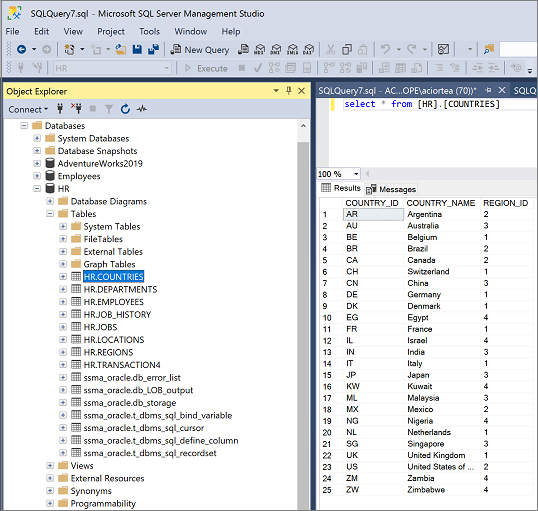Click the Filter funnel icon in Object Explorer
The width and height of the screenshot is (538, 511).
coord(109,109)
